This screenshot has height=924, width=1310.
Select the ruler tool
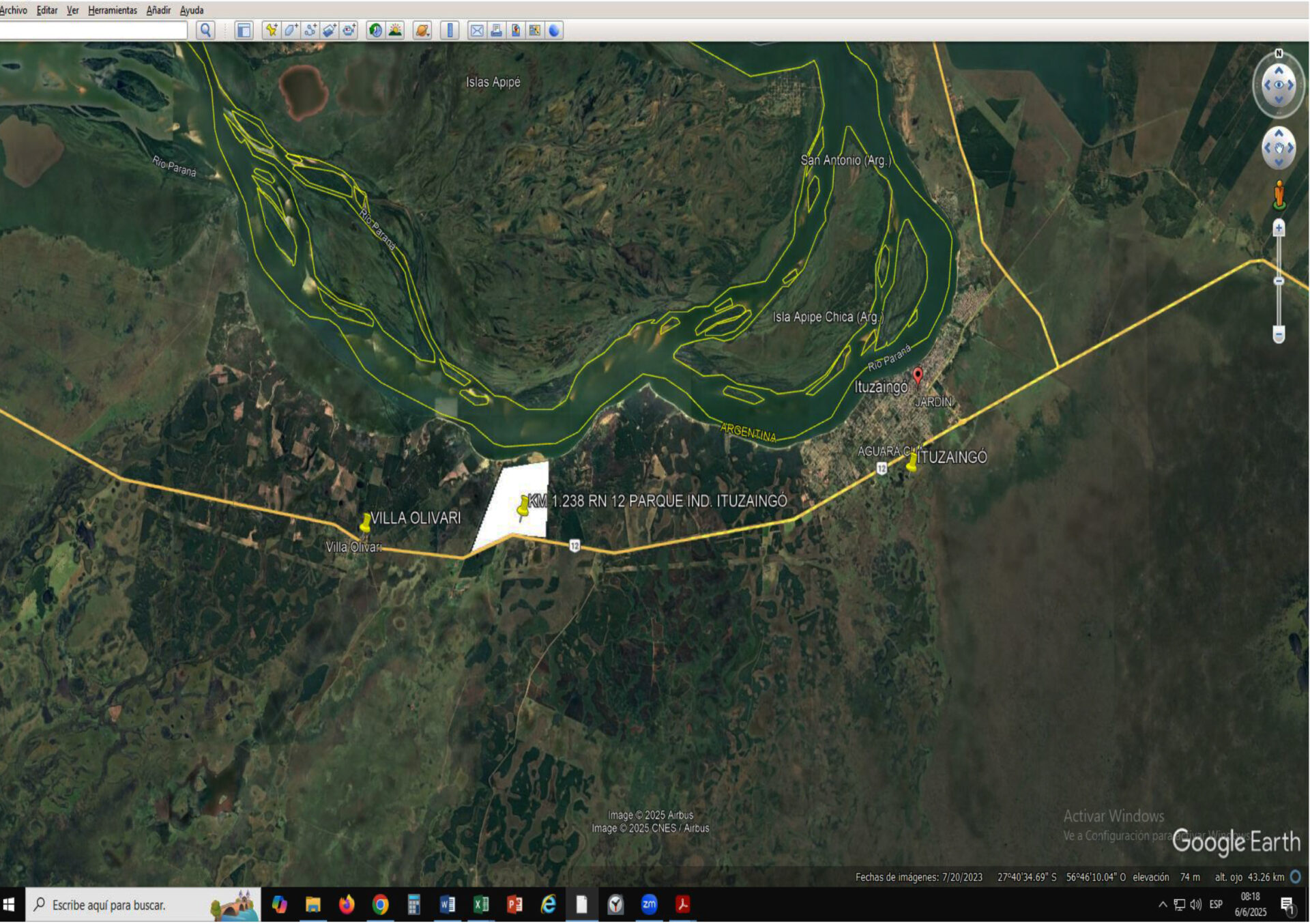pos(450,30)
